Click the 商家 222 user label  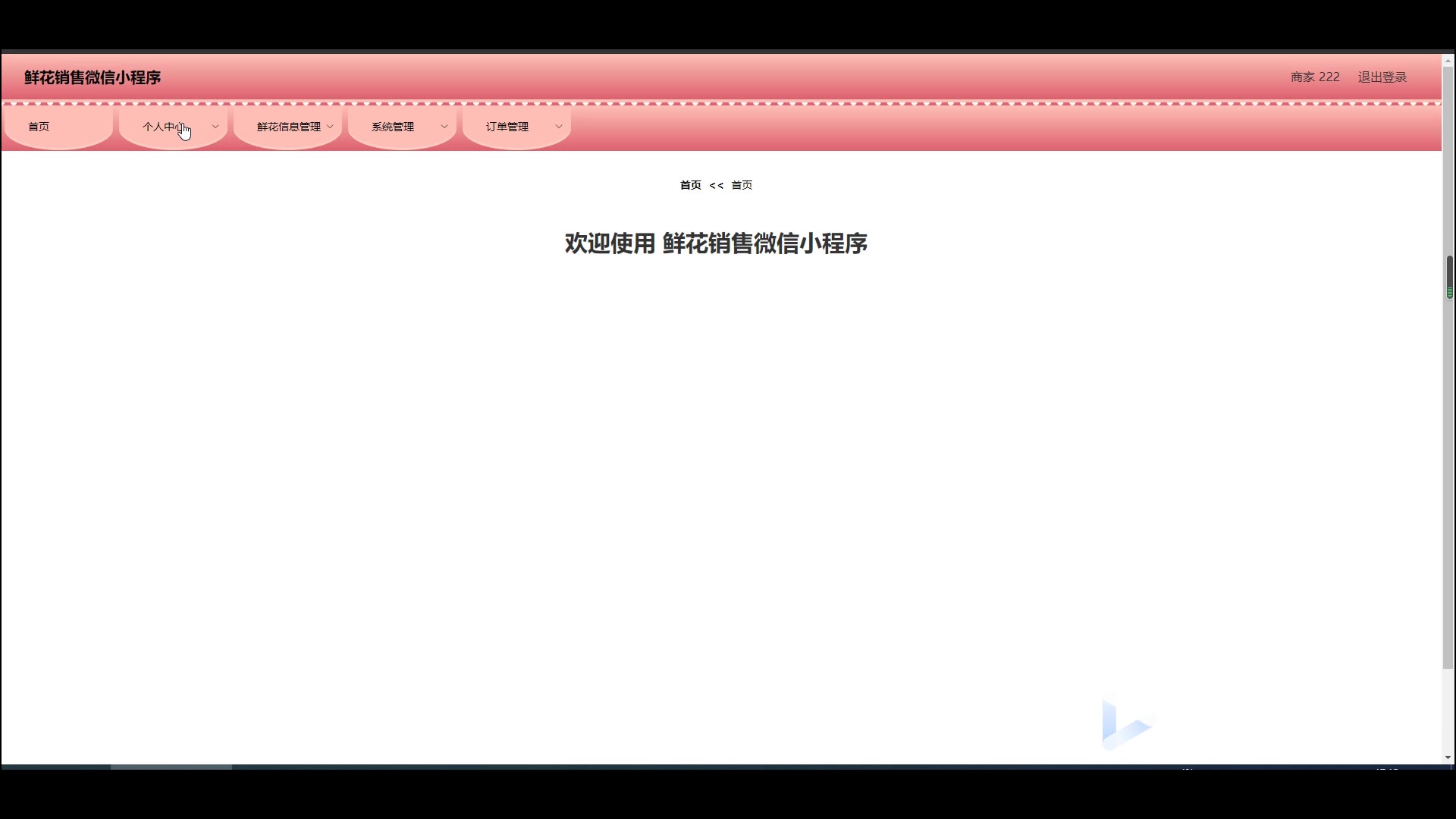(1315, 77)
